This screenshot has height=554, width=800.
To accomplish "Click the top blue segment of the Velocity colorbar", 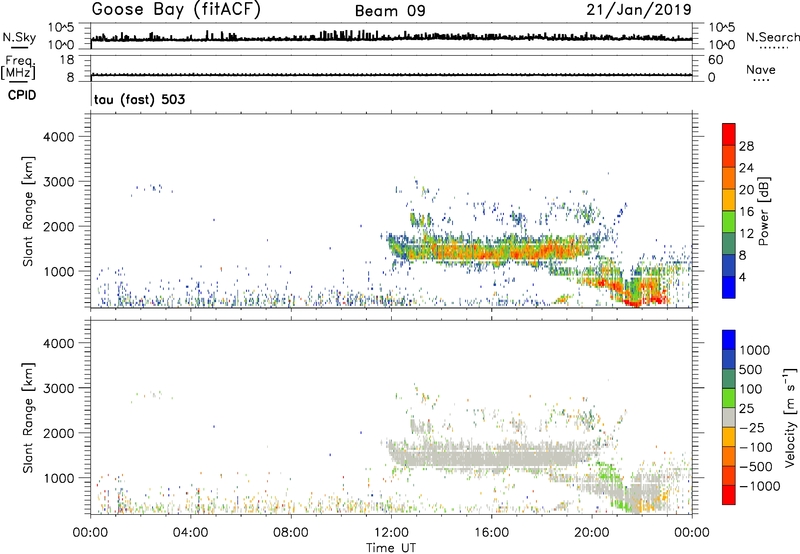I will click(729, 340).
